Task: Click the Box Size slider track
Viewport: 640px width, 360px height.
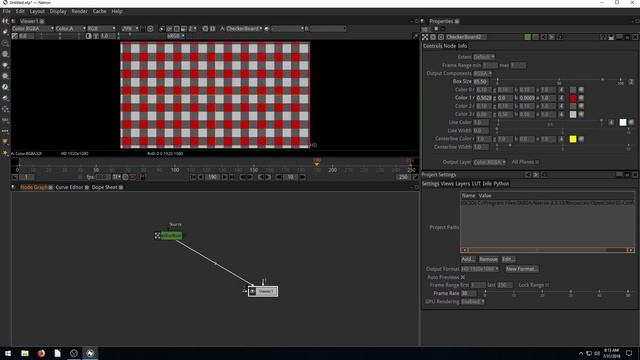Action: click(x=559, y=80)
